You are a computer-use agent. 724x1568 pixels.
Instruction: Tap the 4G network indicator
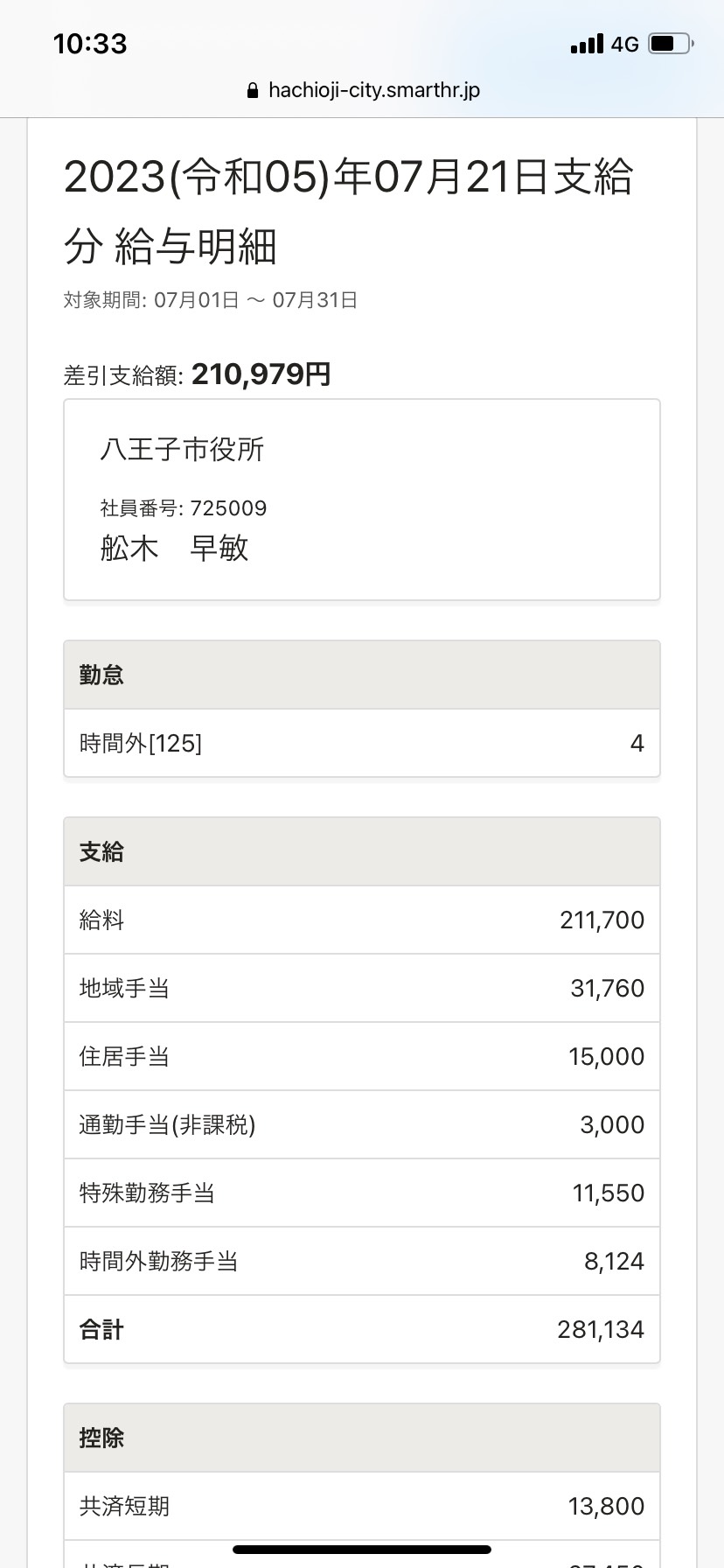point(625,45)
